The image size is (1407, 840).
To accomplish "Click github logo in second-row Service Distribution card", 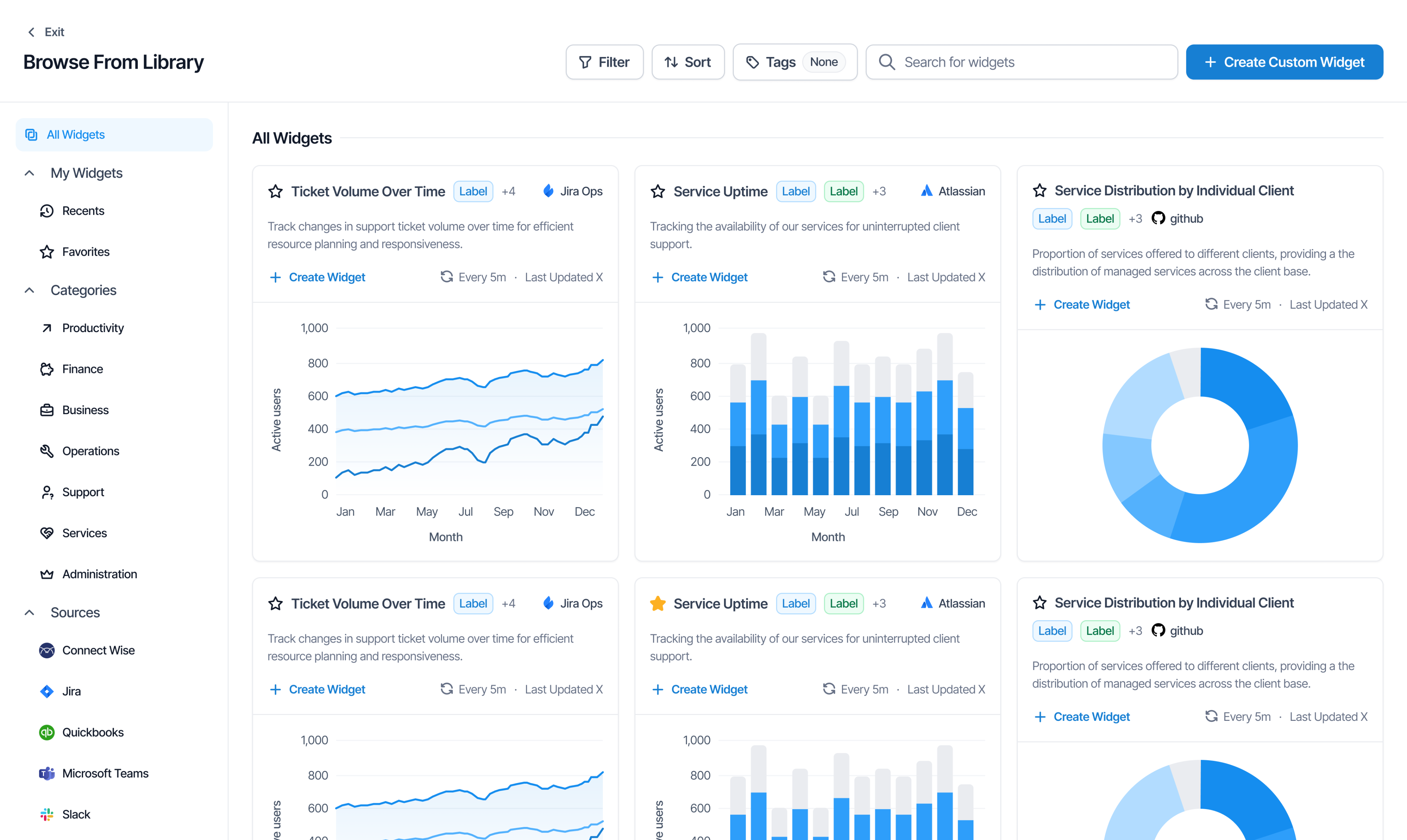I will coord(1158,631).
